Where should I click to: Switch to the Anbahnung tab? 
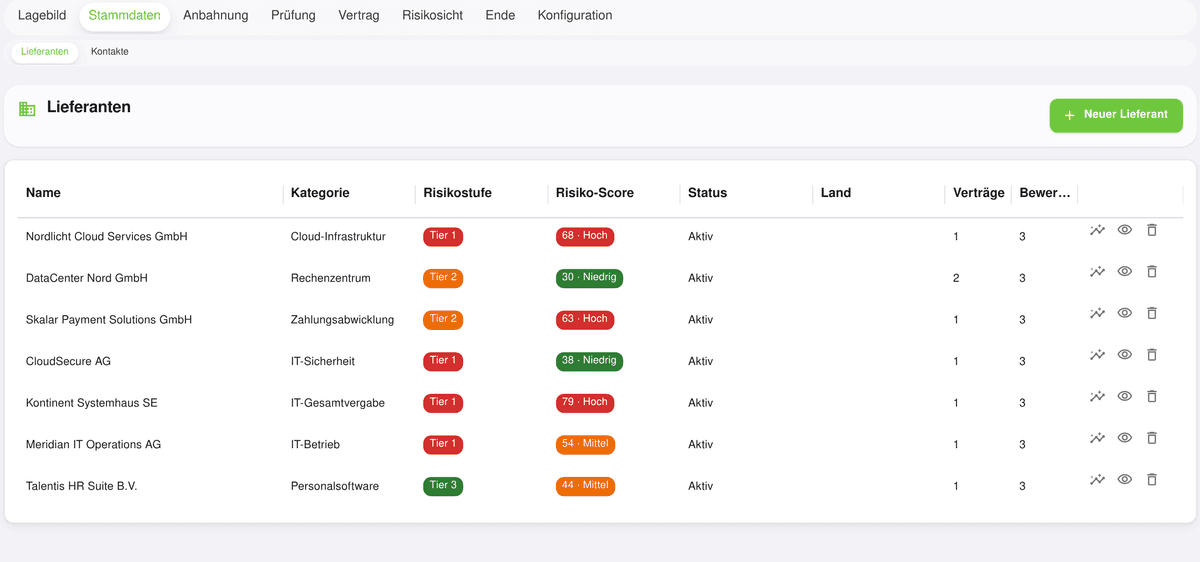pos(216,16)
